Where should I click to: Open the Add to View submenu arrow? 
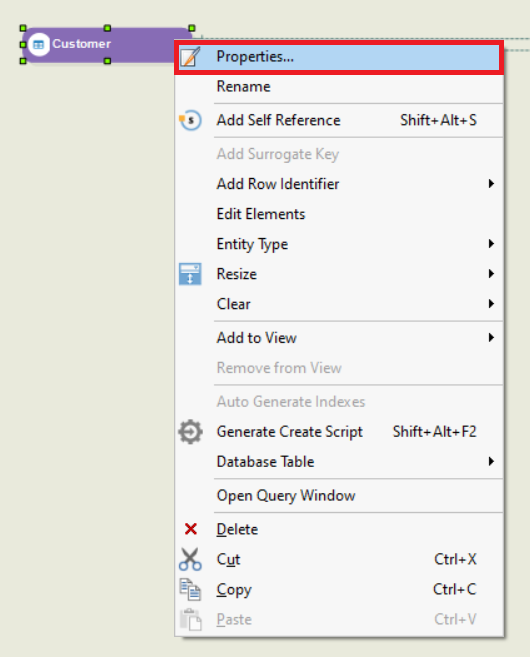pos(491,337)
